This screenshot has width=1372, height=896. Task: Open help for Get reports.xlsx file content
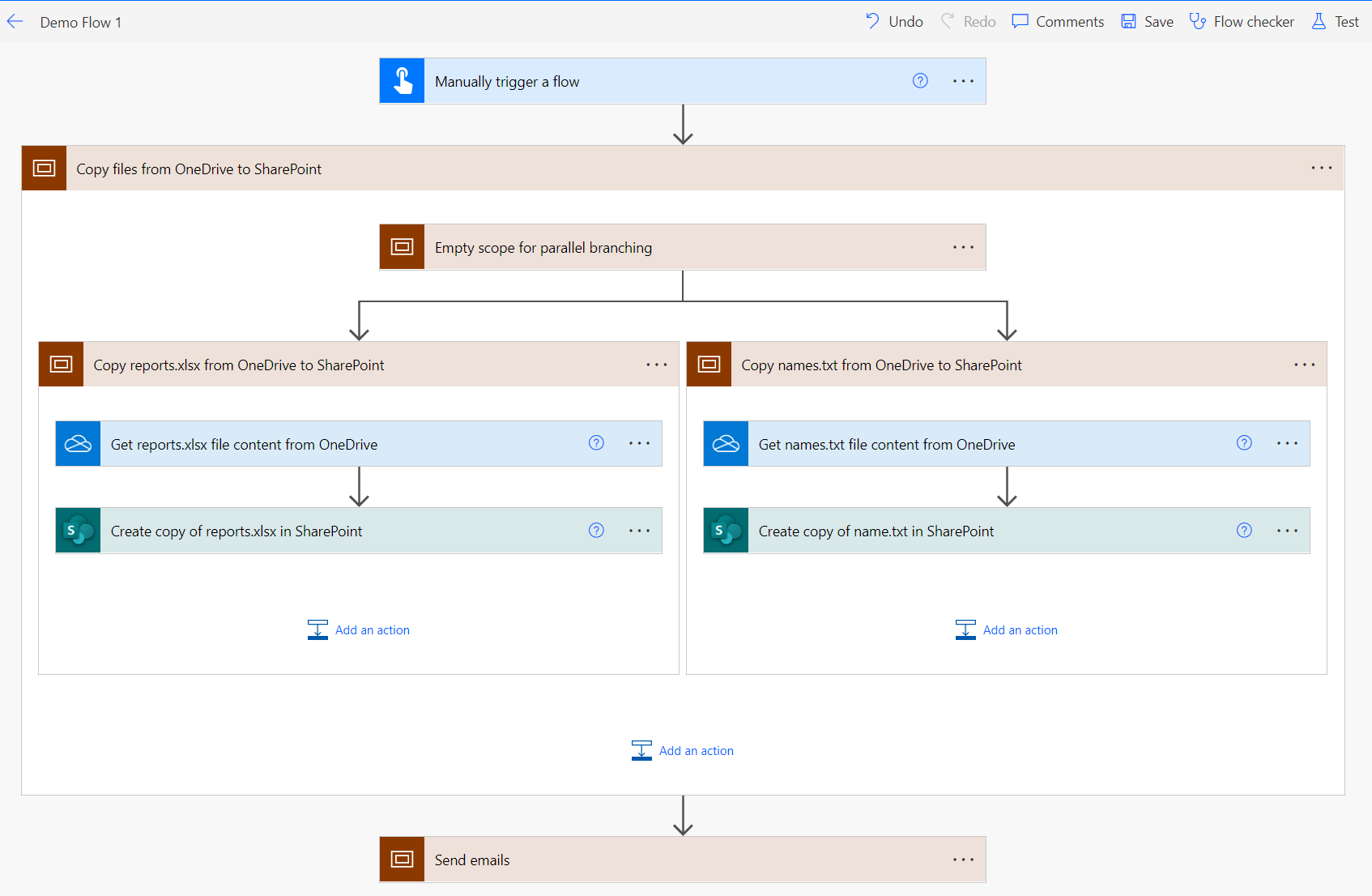click(x=596, y=443)
